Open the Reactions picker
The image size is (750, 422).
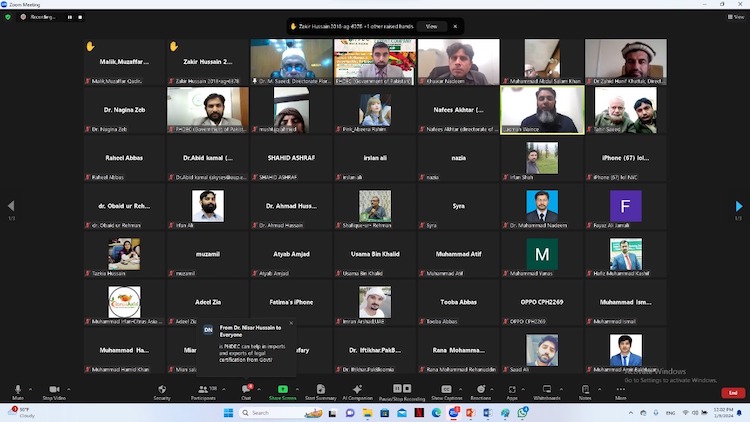[x=481, y=391]
